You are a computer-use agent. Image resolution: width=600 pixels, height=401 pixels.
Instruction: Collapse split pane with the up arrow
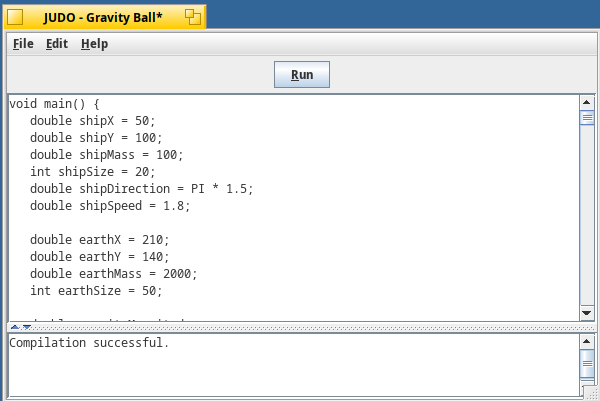(x=15, y=327)
